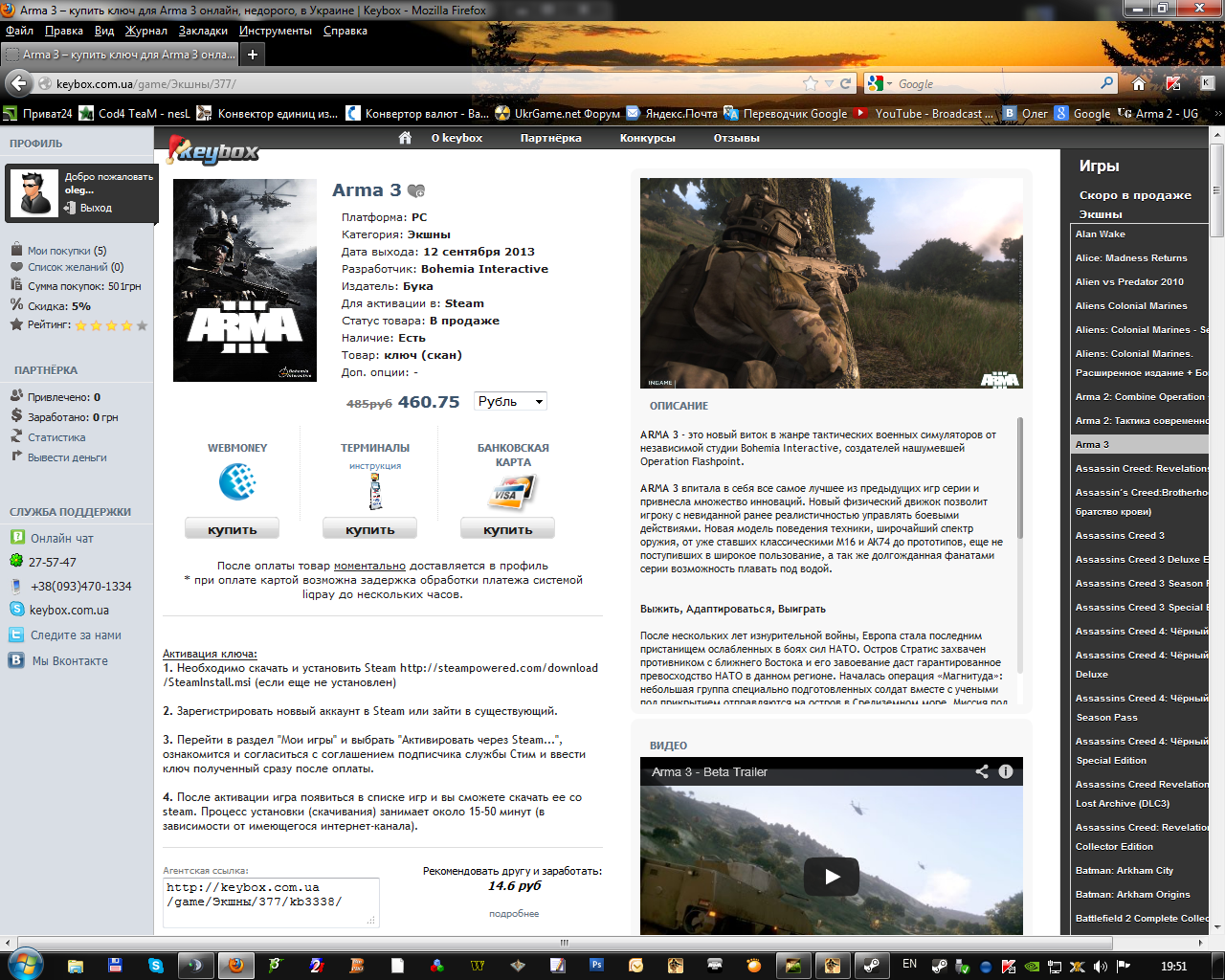Open Firefox home page with the house icon
This screenshot has height=980, width=1225.
pos(1139,83)
